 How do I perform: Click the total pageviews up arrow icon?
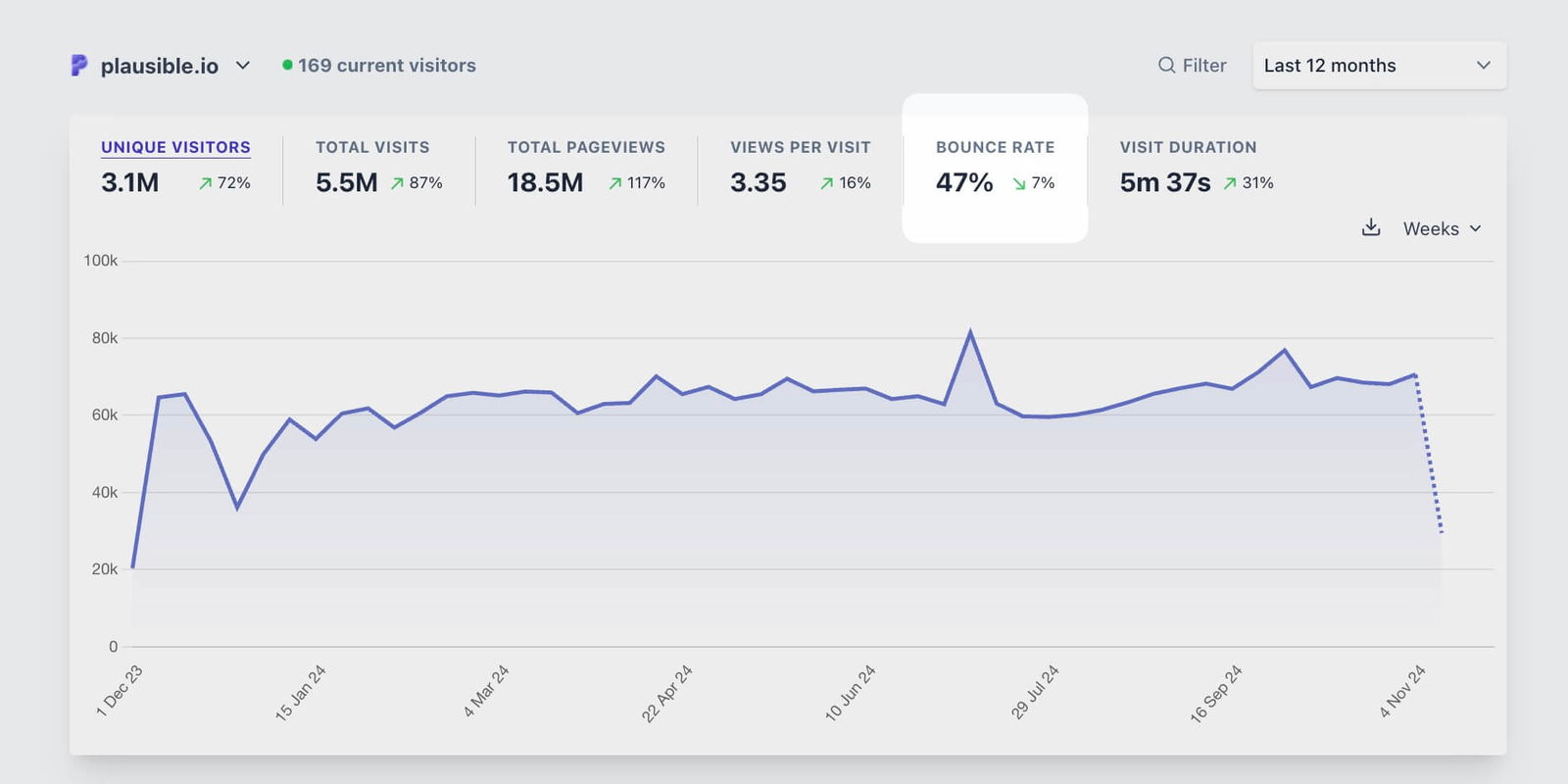pos(615,183)
